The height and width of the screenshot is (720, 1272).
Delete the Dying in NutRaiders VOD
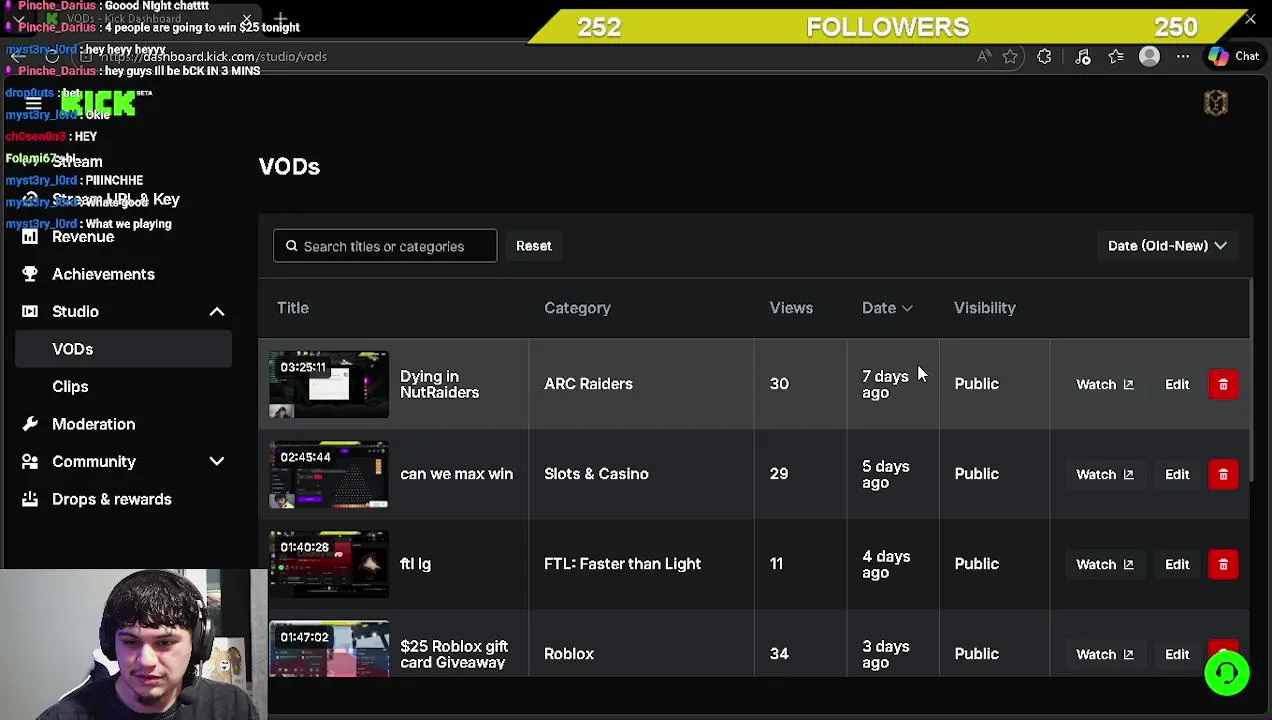click(x=1223, y=384)
